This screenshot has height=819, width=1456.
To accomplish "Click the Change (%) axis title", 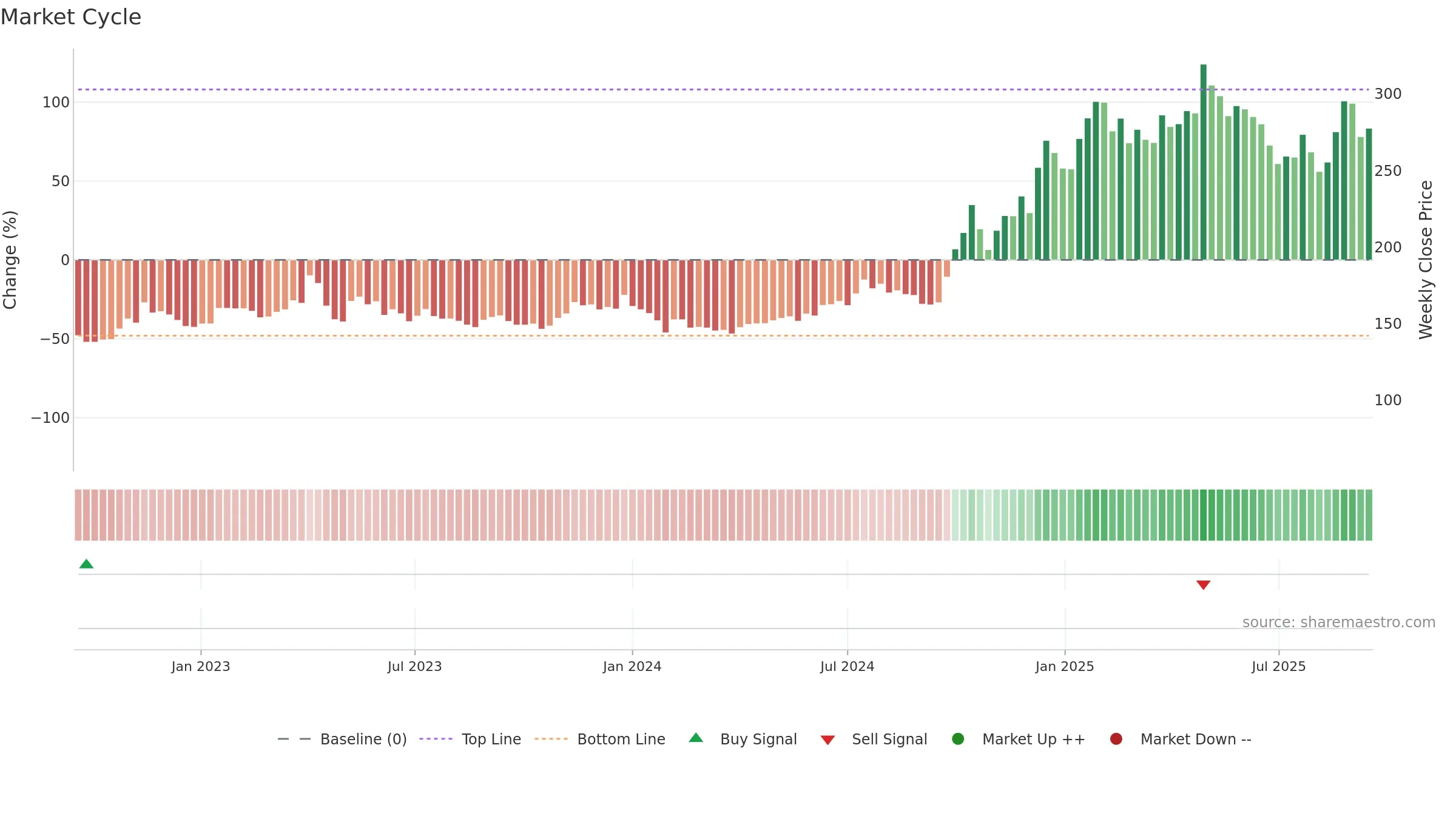I will (10, 260).
